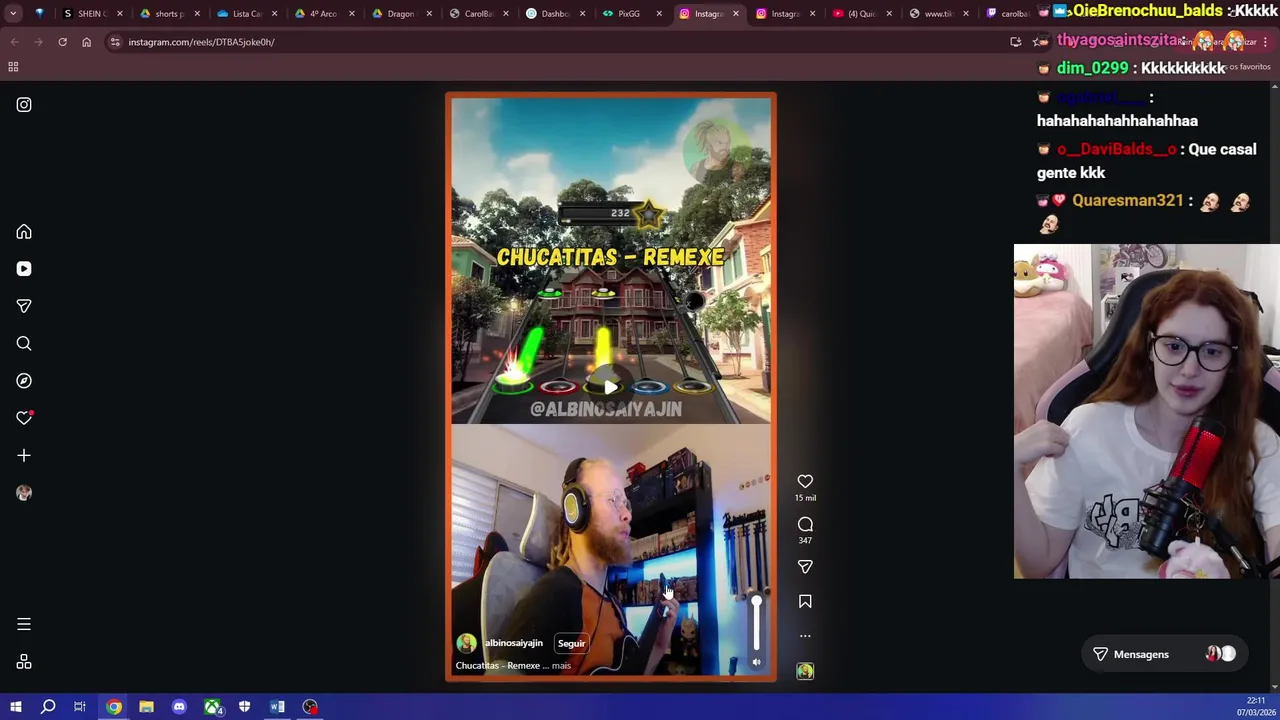Click the Instagram logo in the sidebar
The height and width of the screenshot is (720, 1280).
tap(24, 105)
